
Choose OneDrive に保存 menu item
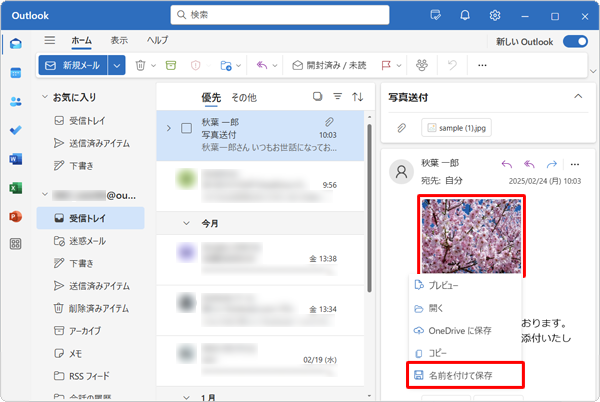click(465, 331)
